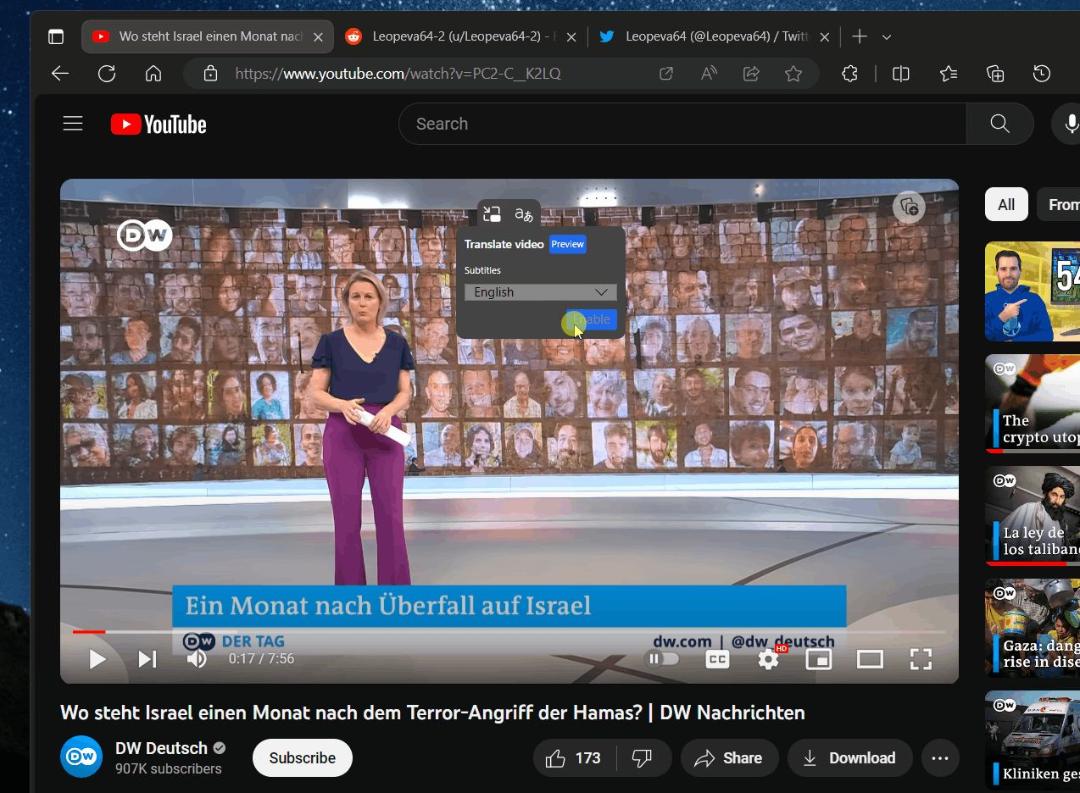Click the DW logo watermark link
The height and width of the screenshot is (793, 1080).
pyautogui.click(x=144, y=236)
